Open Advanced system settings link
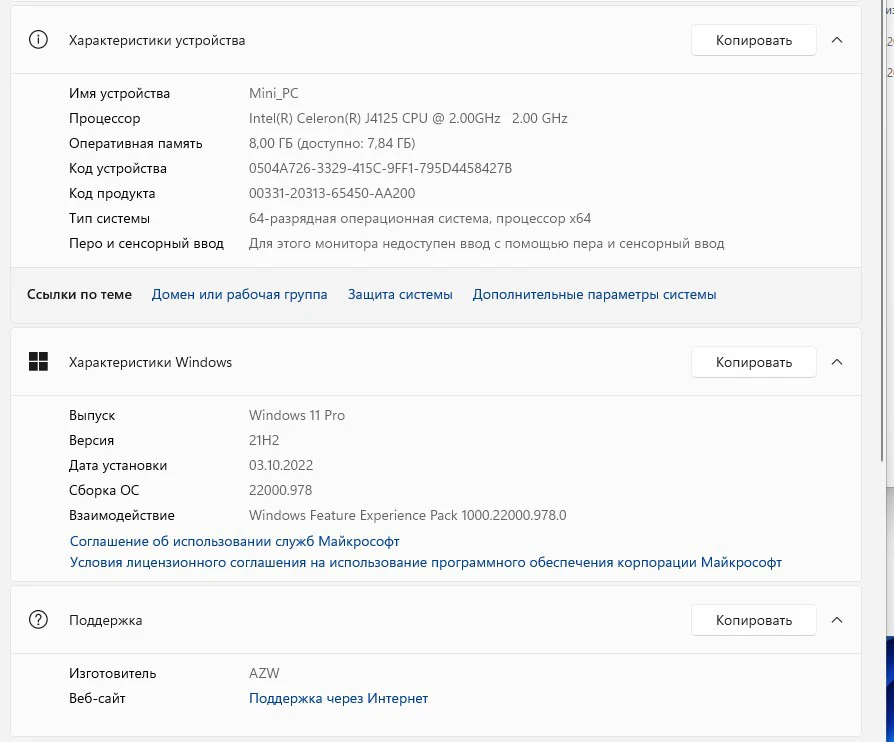 (x=594, y=294)
